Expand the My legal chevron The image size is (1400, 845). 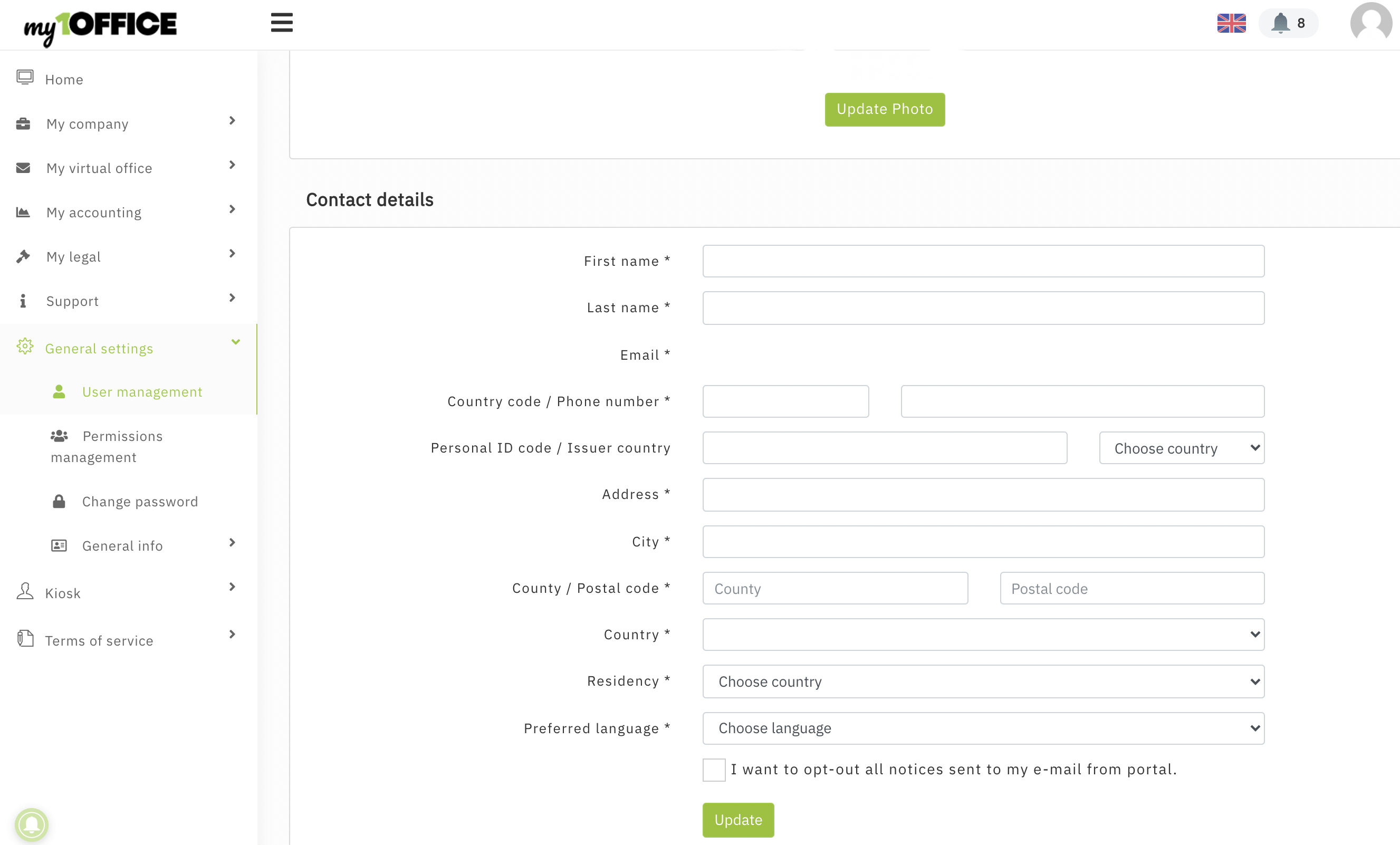[x=232, y=253]
